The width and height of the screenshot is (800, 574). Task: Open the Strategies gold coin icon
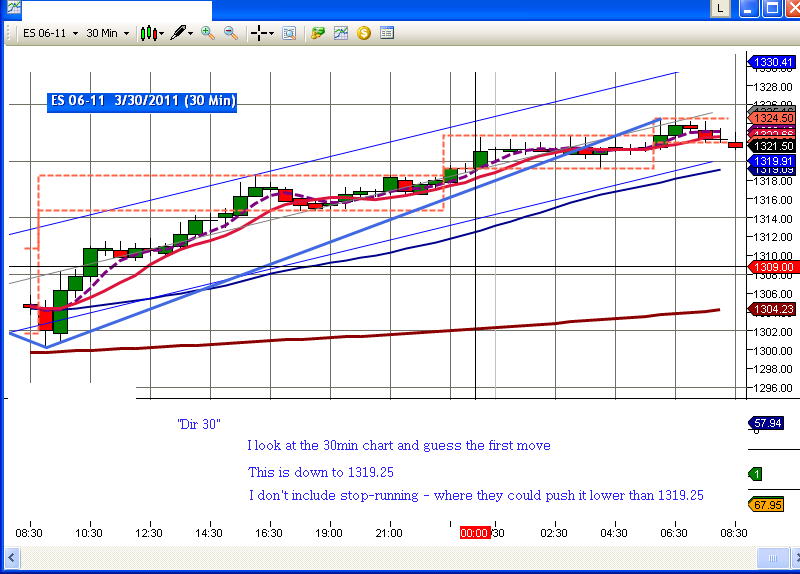pyautogui.click(x=364, y=33)
